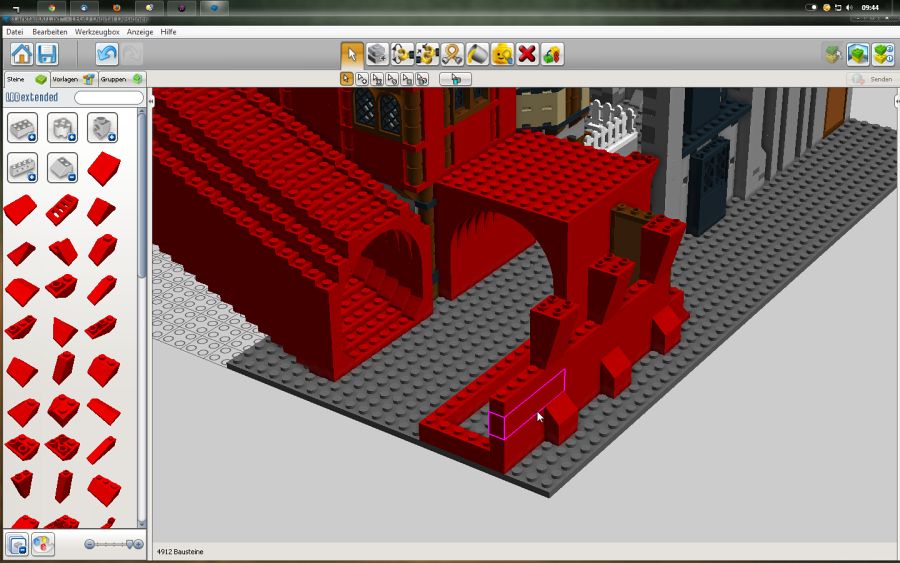Select the Clone brick tool
The width and height of the screenshot is (900, 563).
point(377,54)
